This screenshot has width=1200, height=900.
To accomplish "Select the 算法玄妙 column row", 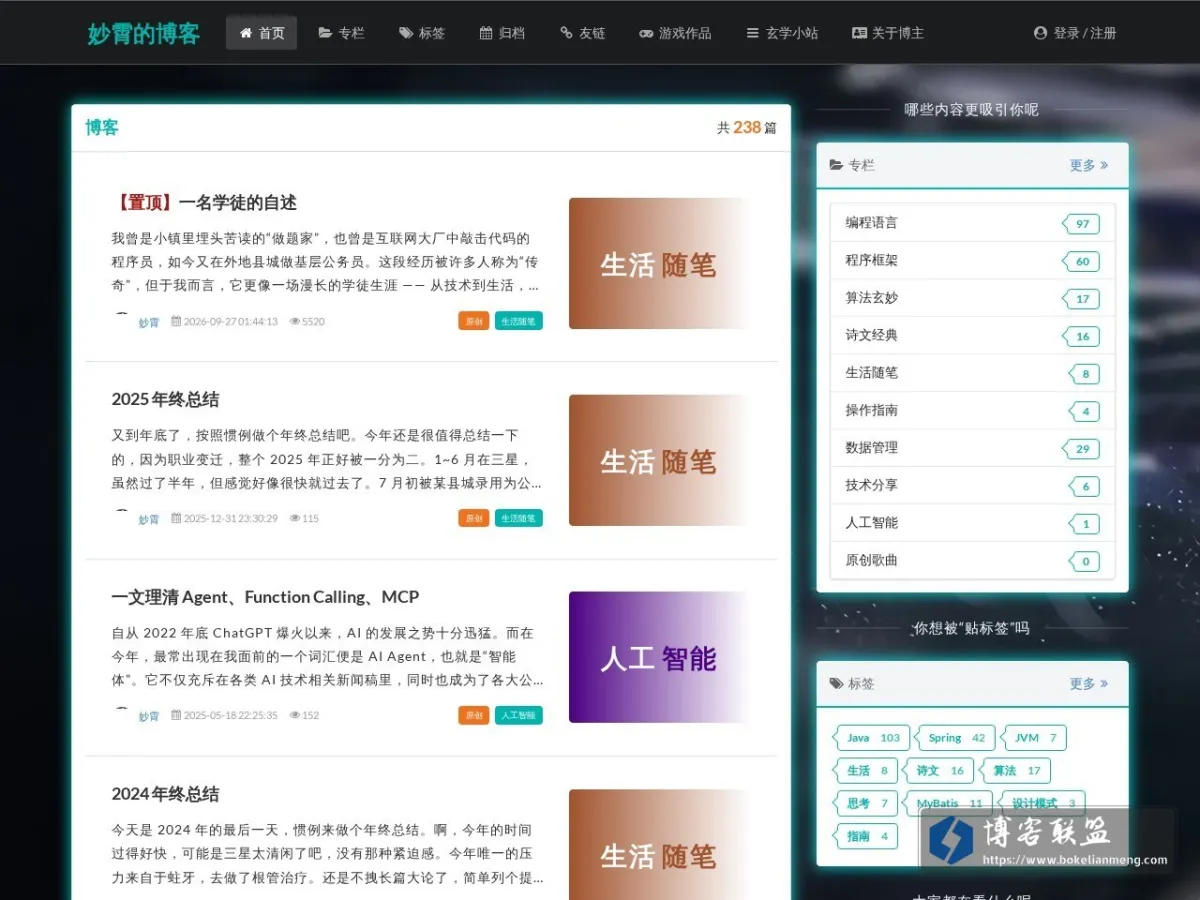I will click(972, 298).
